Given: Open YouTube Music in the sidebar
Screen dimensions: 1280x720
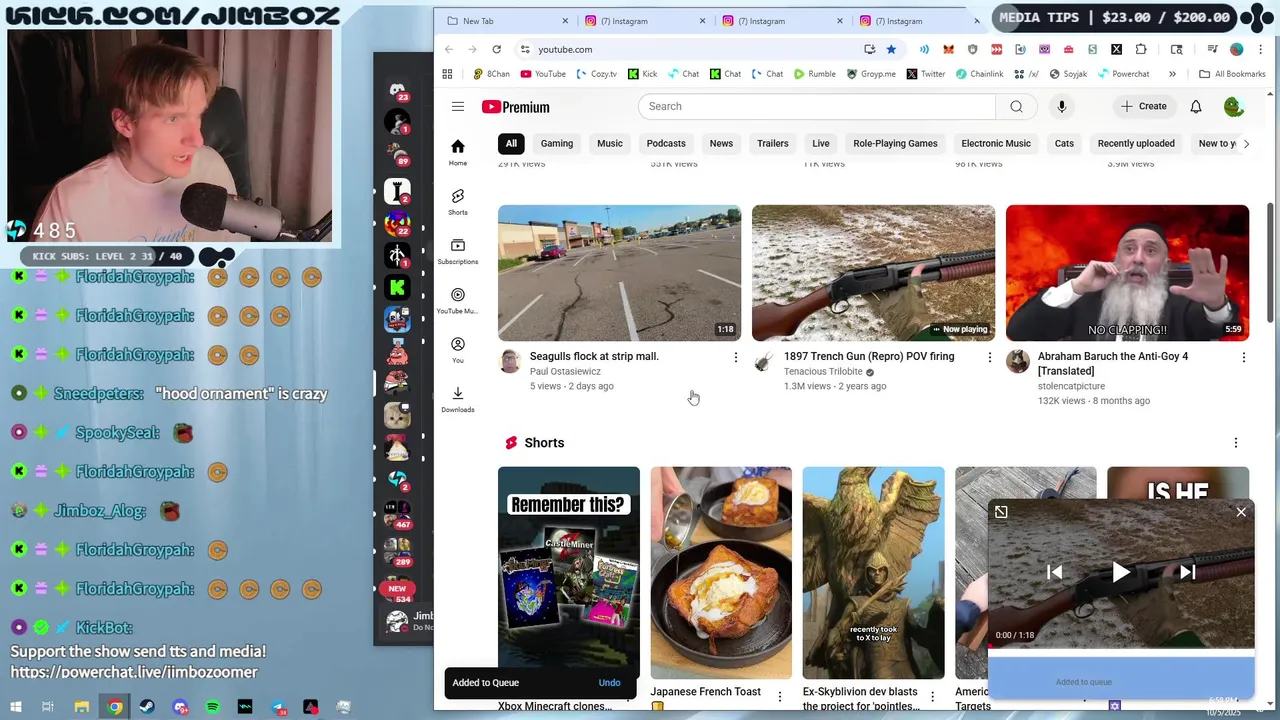Looking at the screenshot, I should coord(458,301).
